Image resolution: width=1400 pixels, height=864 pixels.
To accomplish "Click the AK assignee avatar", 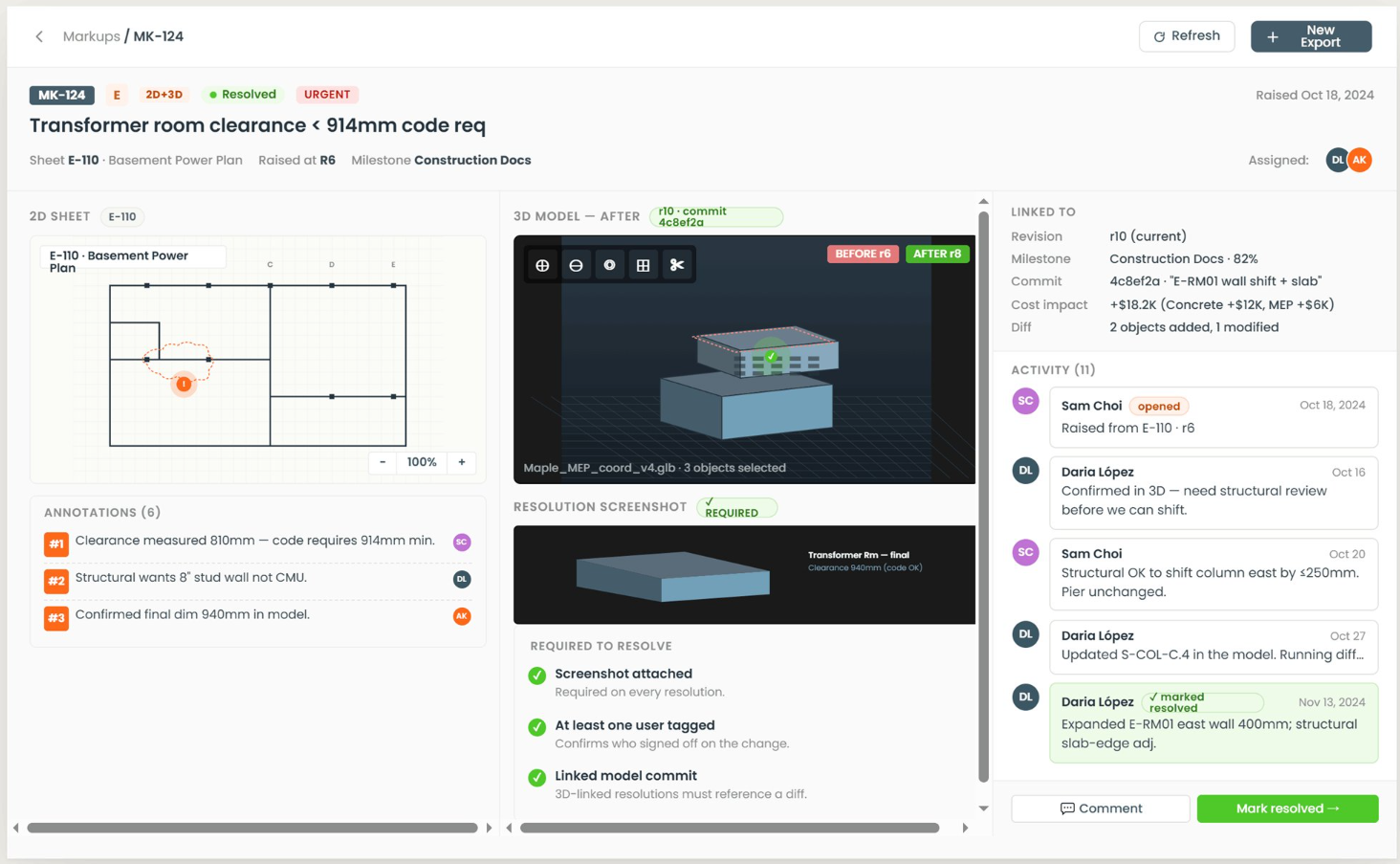I will pos(1360,160).
